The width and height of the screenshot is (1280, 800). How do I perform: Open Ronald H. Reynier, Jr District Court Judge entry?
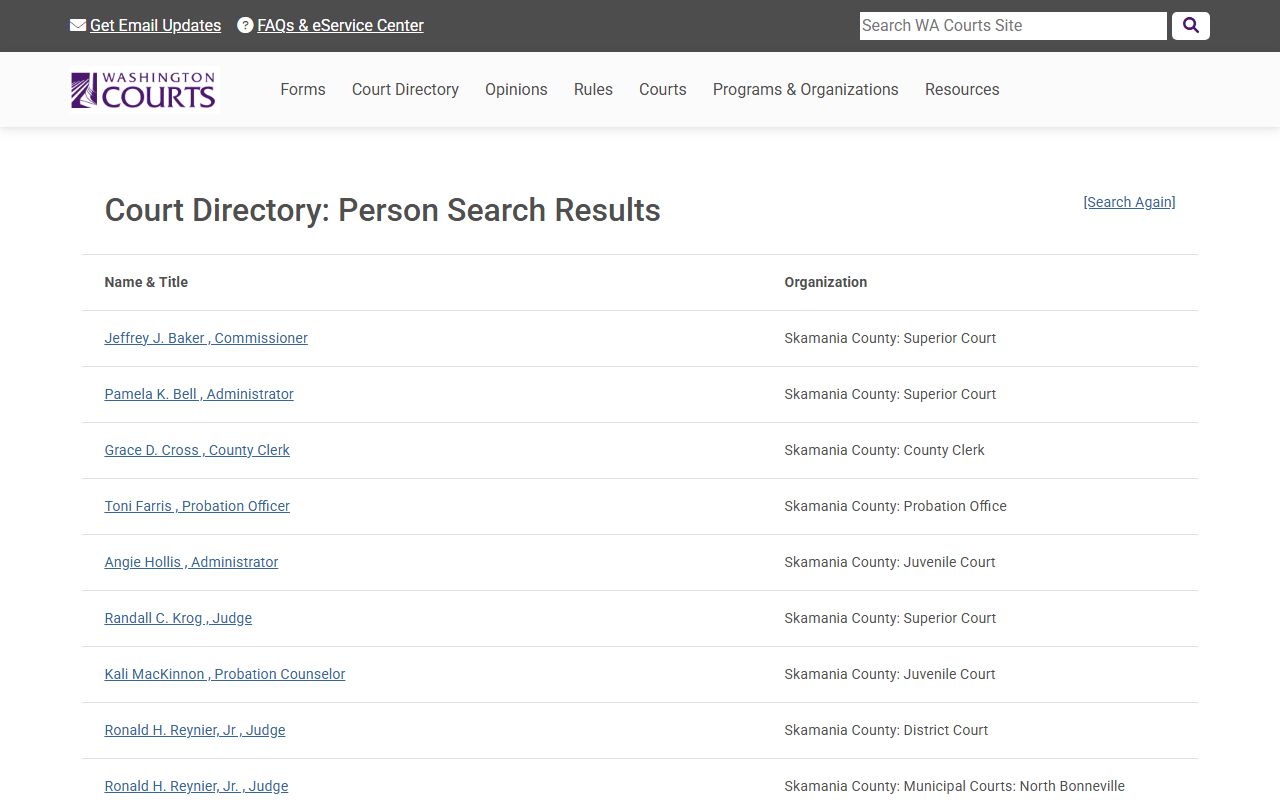point(195,730)
